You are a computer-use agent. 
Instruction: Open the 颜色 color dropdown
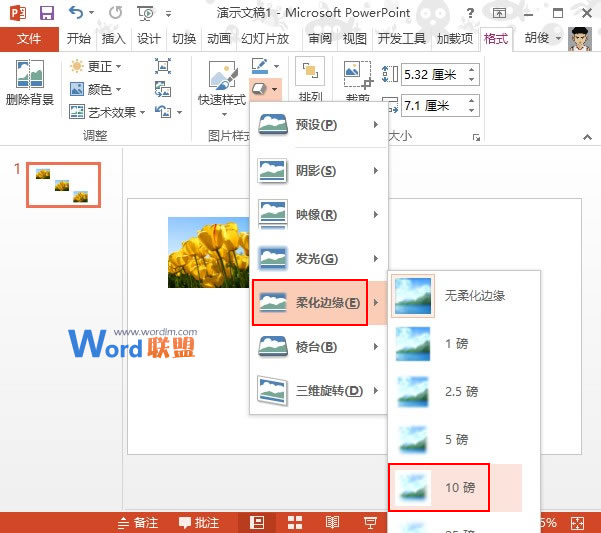tap(95, 89)
